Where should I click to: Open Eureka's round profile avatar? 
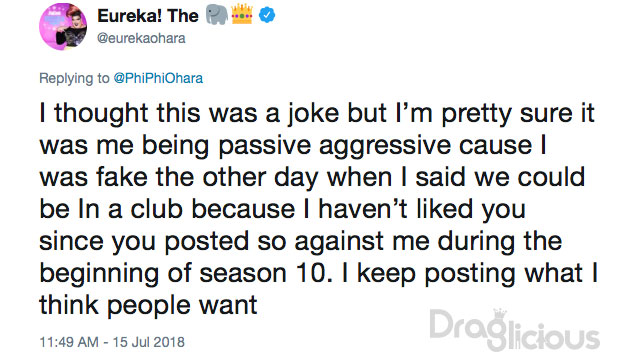coord(63,26)
